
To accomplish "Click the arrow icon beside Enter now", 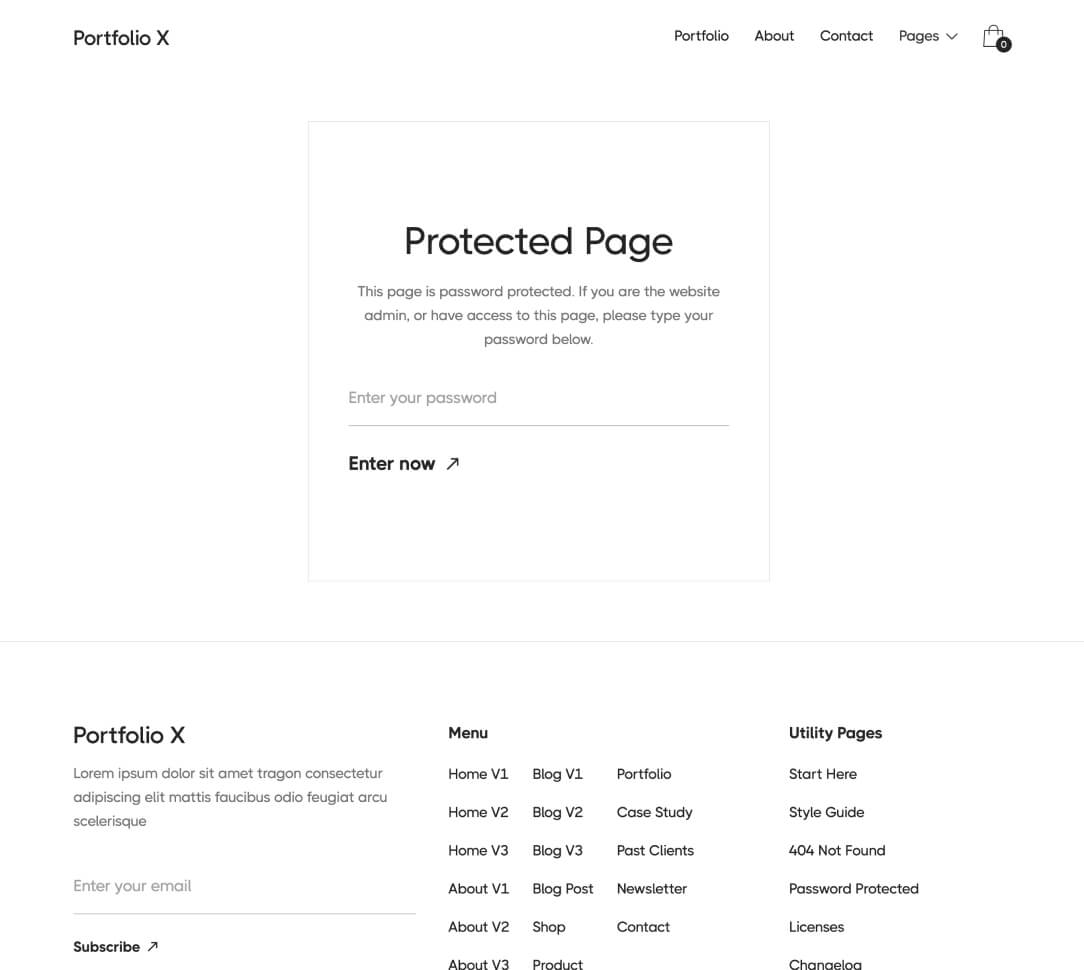I will (452, 463).
